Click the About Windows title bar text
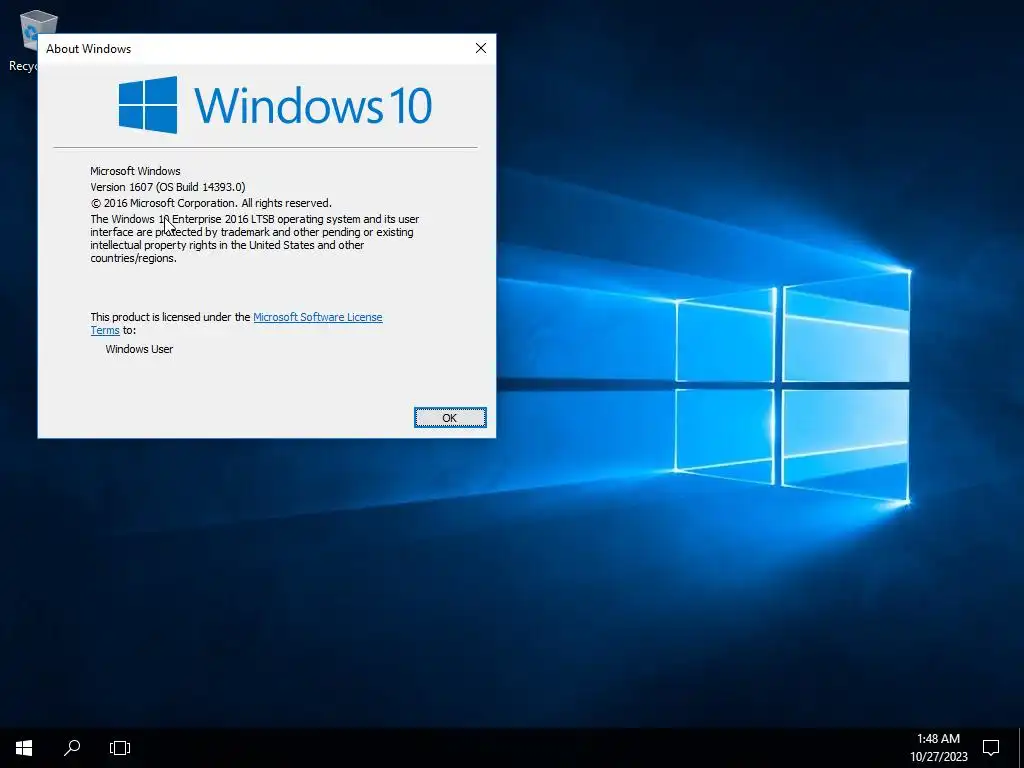 click(88, 49)
